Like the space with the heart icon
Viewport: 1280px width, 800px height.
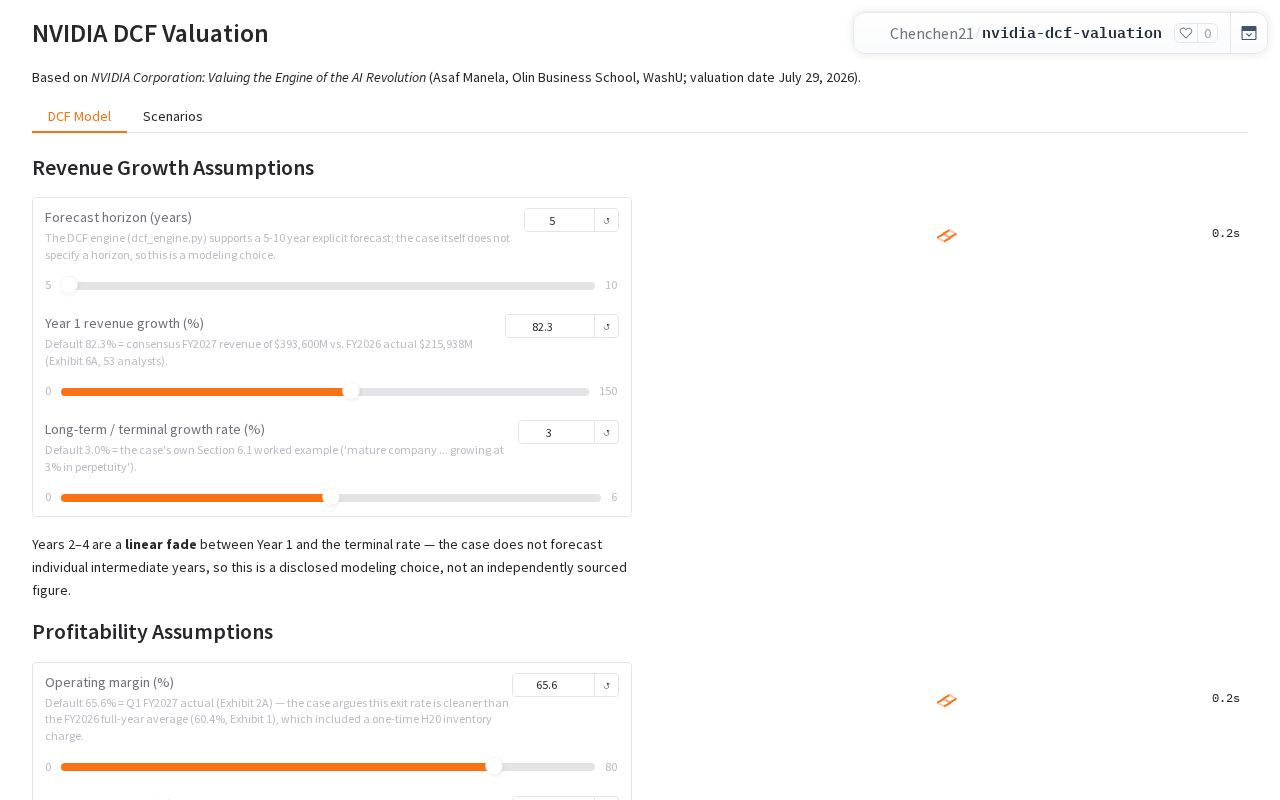click(x=1186, y=33)
